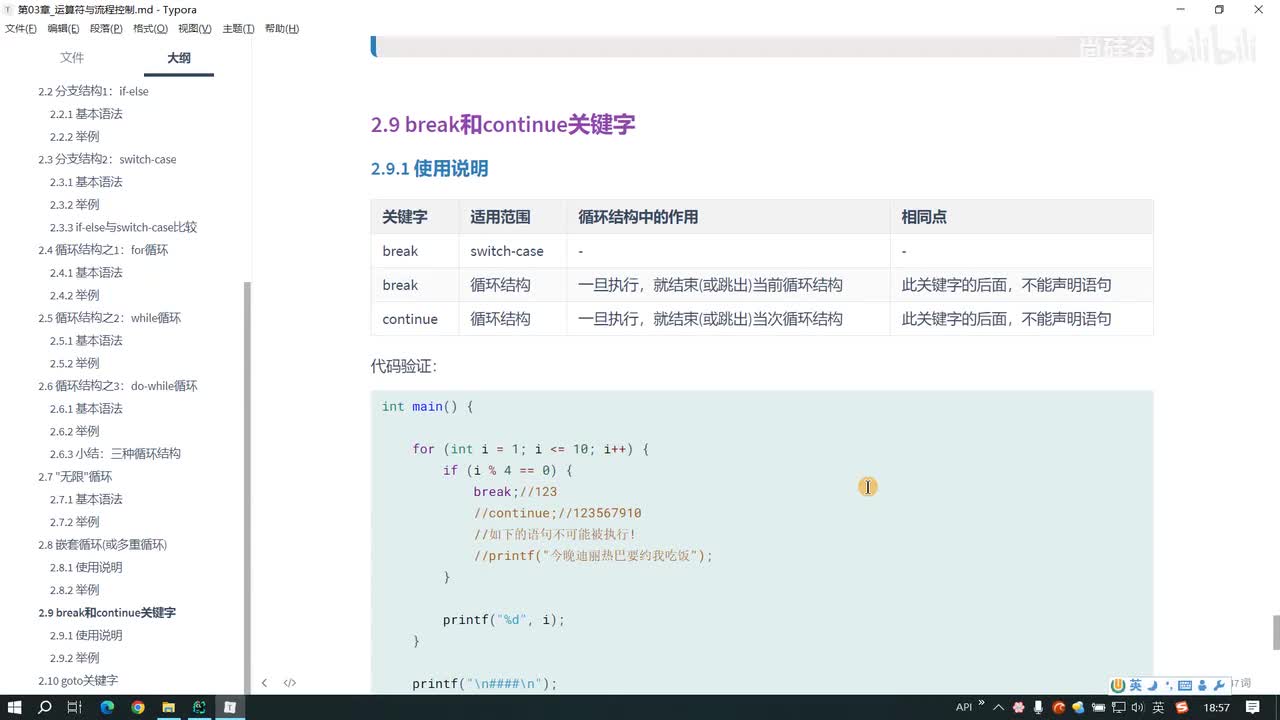Click the Typora taskbar icon
The image size is (1280, 720).
pos(230,707)
